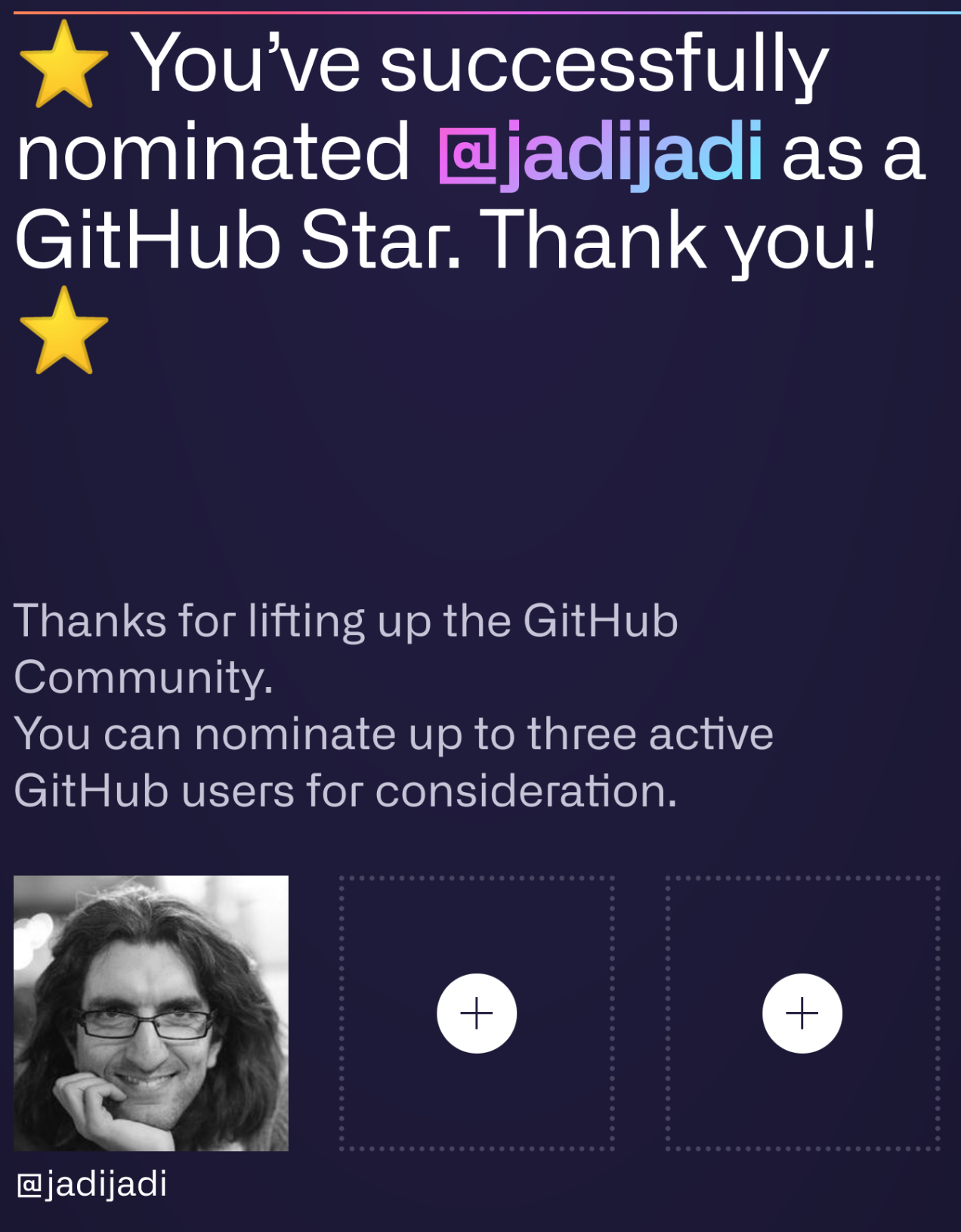Screen dimensions: 961x1232
Task: Click the "You can nominate up to three active" line
Action: [393, 734]
